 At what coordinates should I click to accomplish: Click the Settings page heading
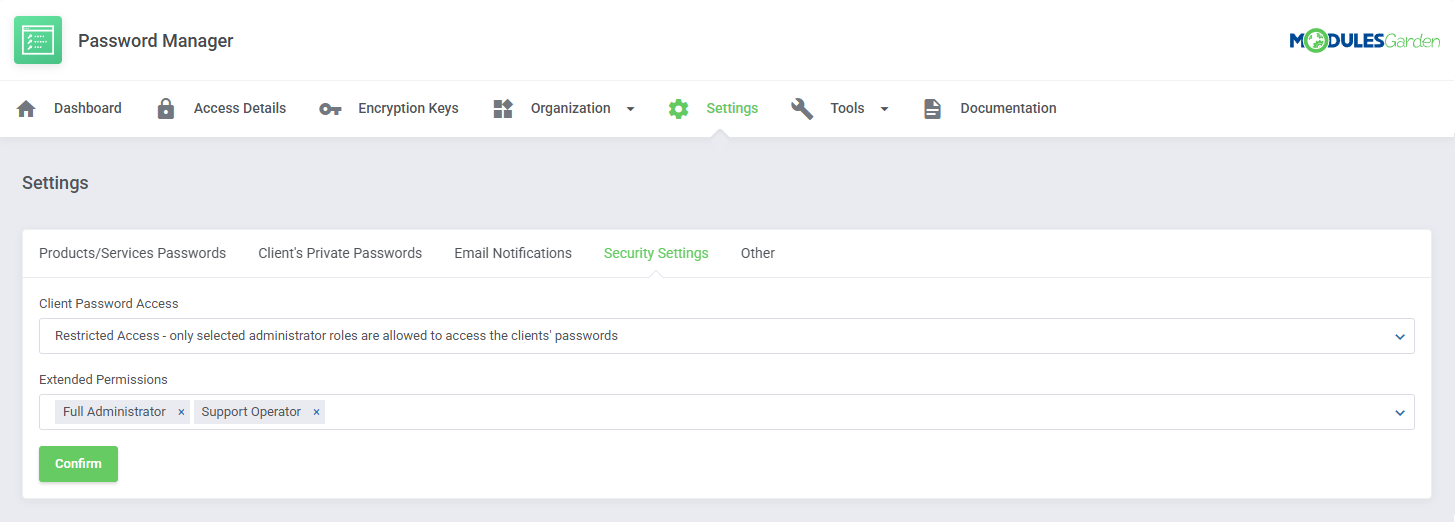[x=55, y=183]
